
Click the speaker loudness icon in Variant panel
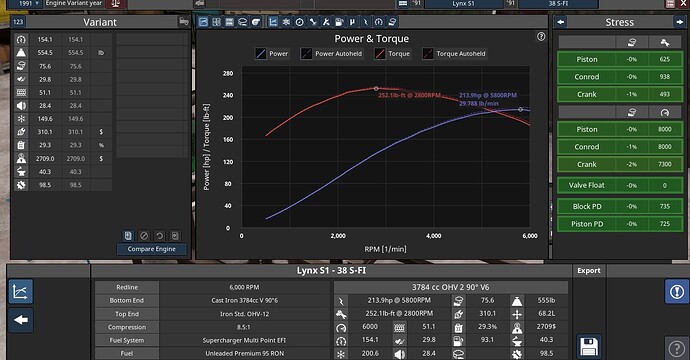tap(21, 106)
